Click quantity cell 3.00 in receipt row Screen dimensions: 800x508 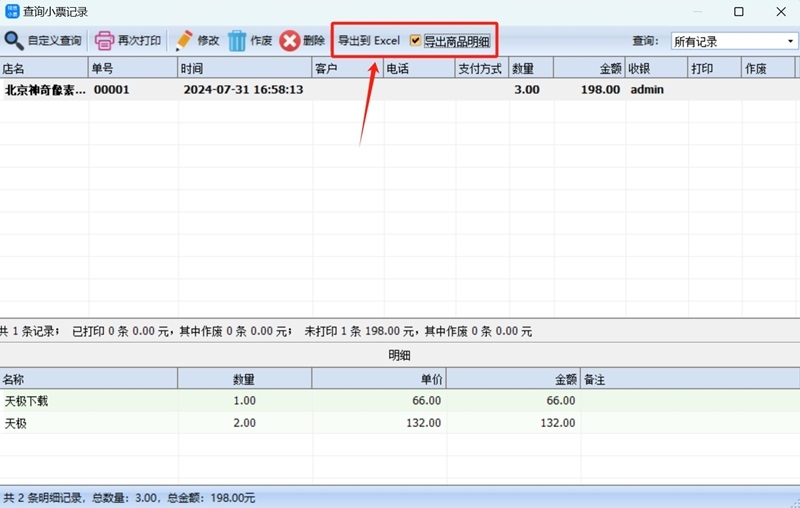point(527,89)
